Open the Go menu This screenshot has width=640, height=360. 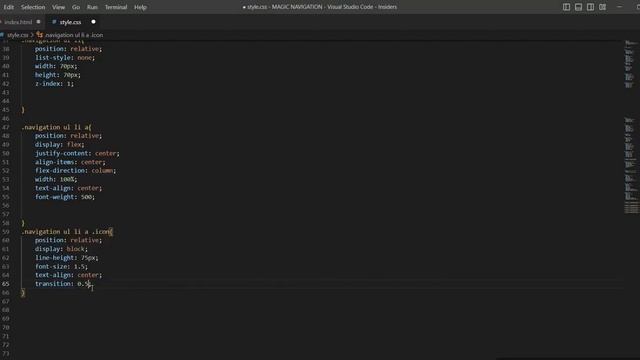click(x=76, y=7)
